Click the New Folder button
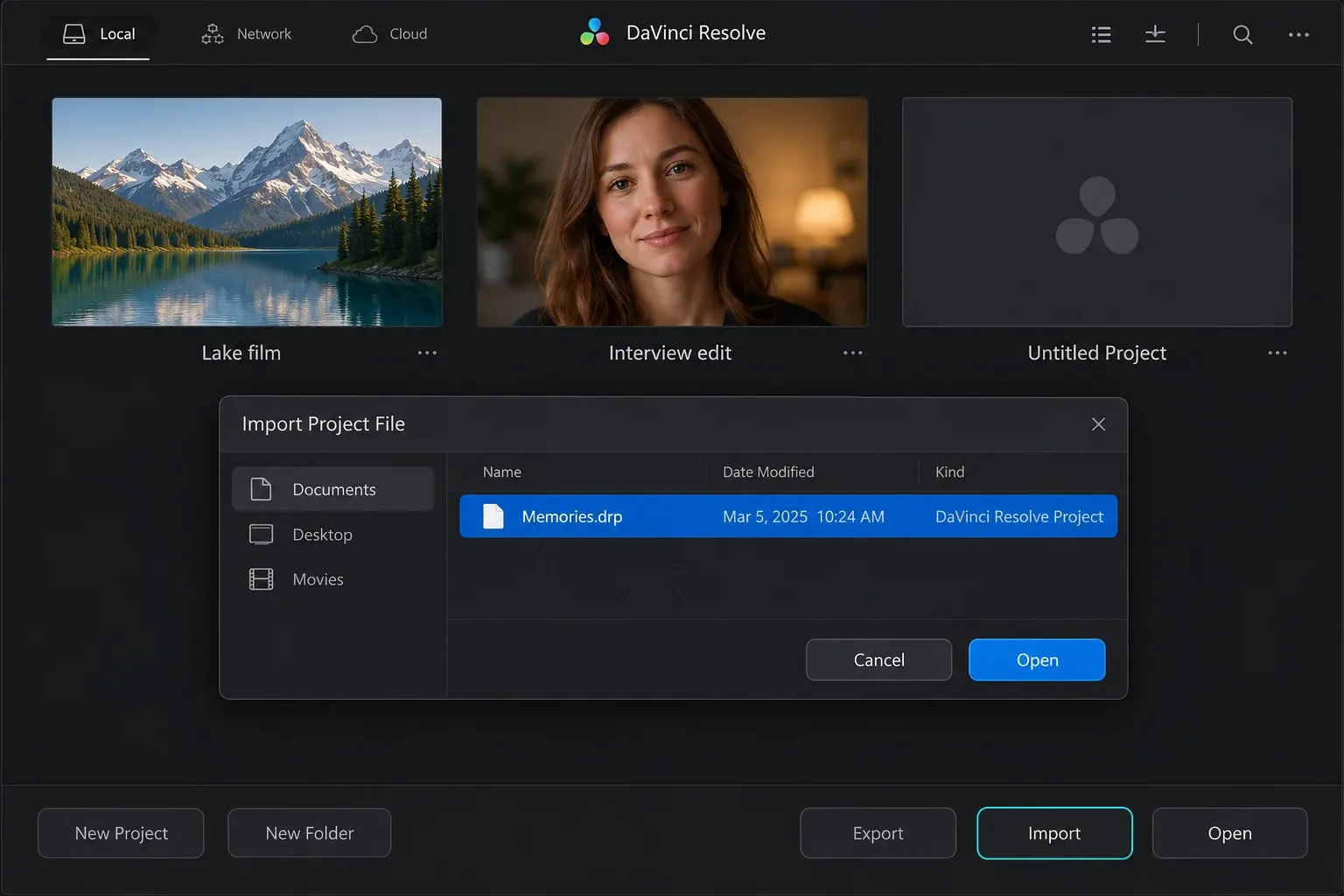The height and width of the screenshot is (896, 1344). click(x=309, y=833)
